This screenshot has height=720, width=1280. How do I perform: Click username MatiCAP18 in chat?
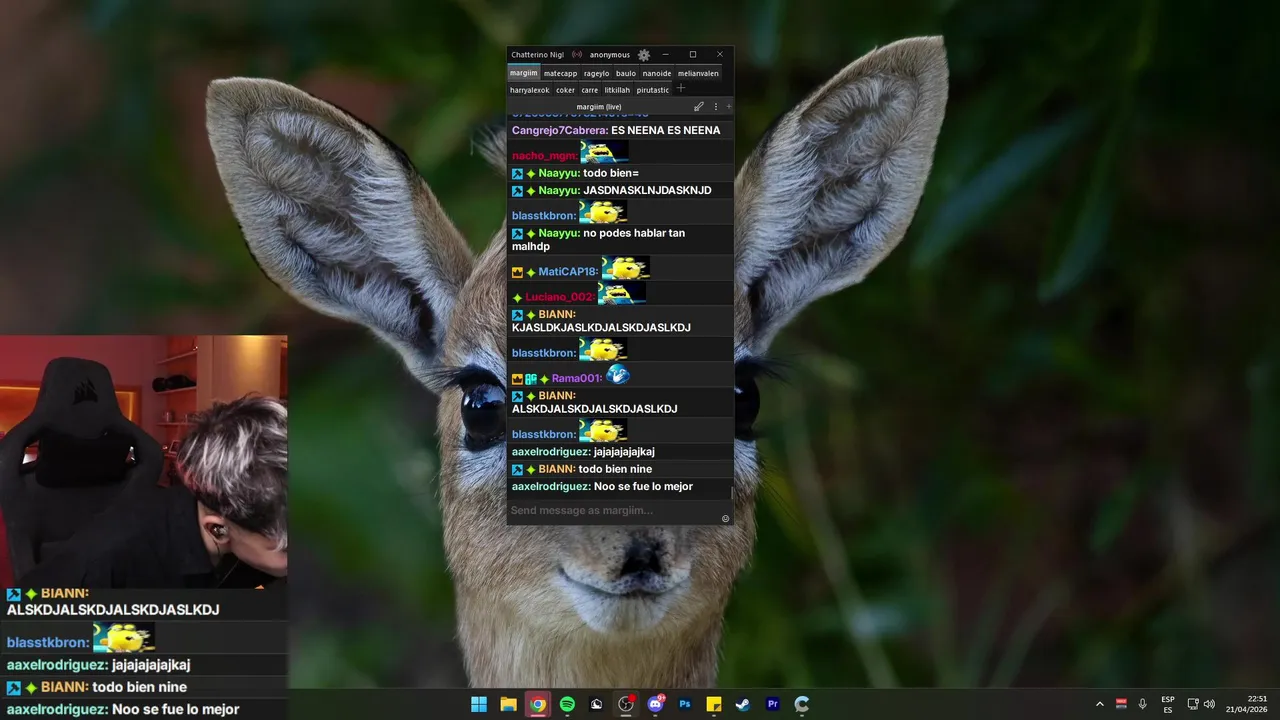(x=568, y=271)
